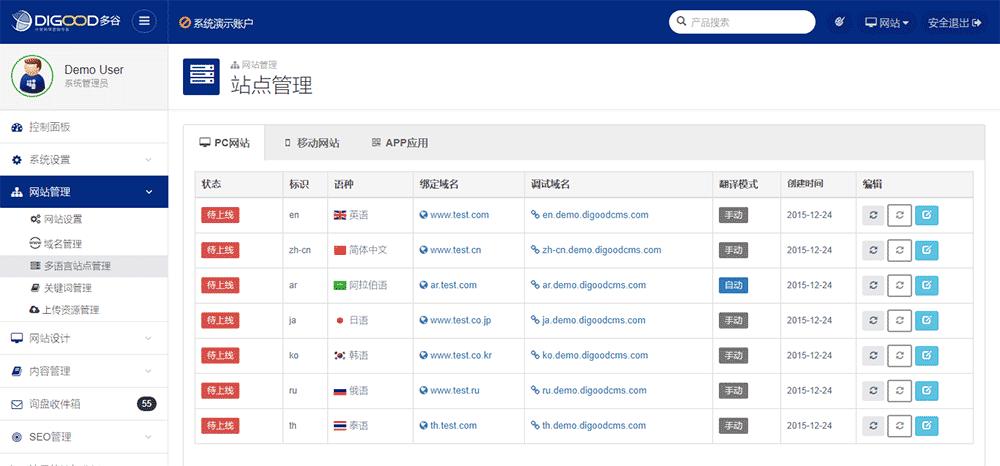Image resolution: width=1000 pixels, height=466 pixels.
Task: Click 手动 translation mode badge in ja row
Action: 733,320
